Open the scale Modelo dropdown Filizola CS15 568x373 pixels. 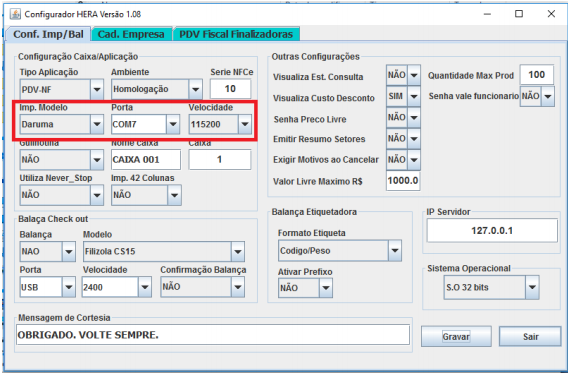164,251
